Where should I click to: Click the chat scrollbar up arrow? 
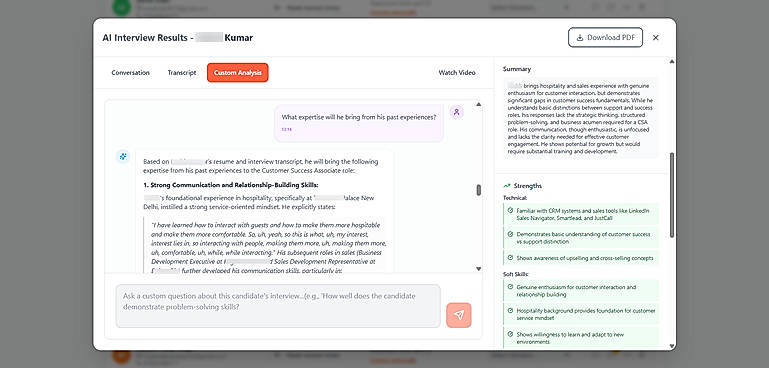coord(479,105)
